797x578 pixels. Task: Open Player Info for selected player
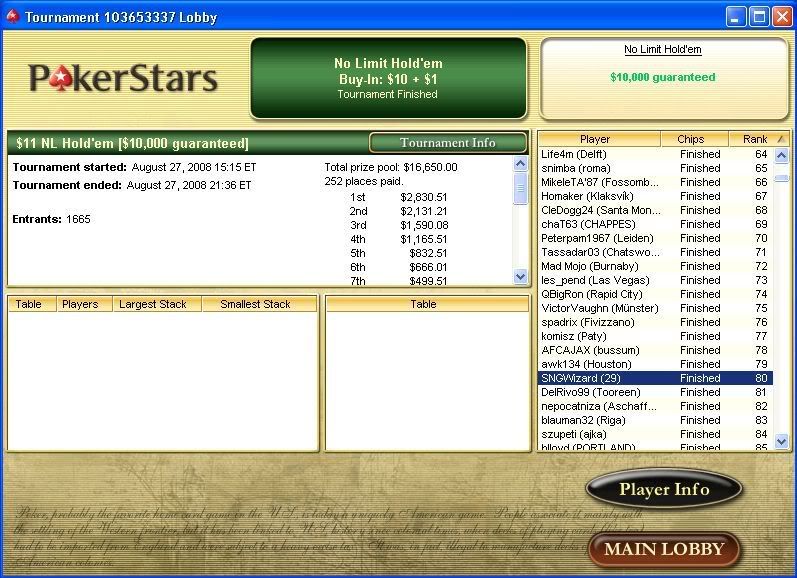[664, 489]
